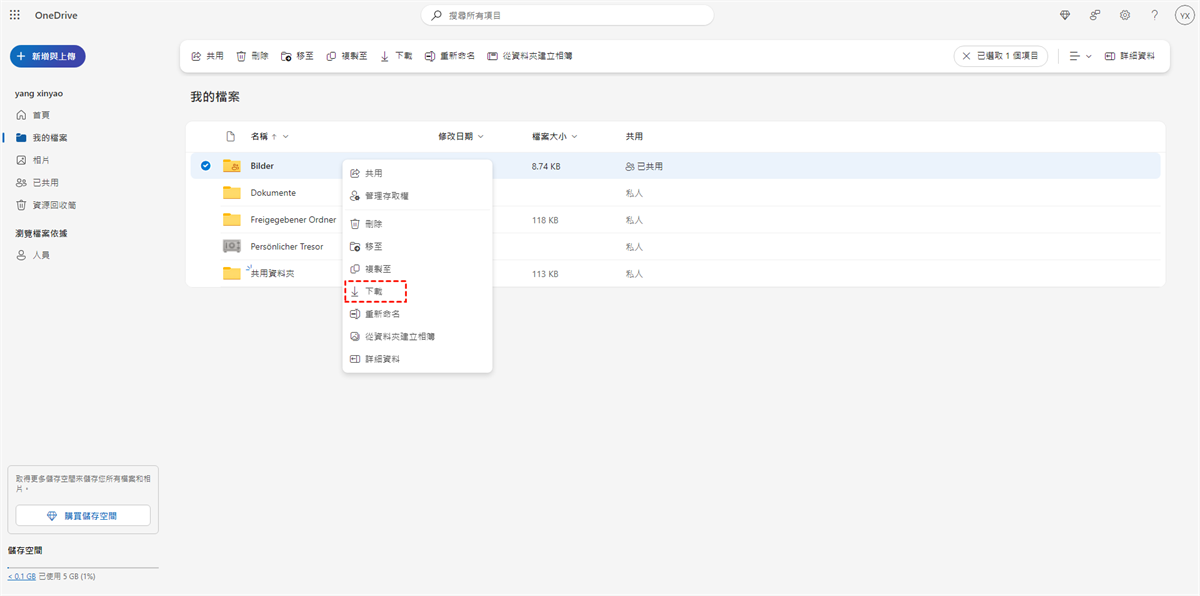Click the 搜尋所有項目 search box

pos(567,15)
